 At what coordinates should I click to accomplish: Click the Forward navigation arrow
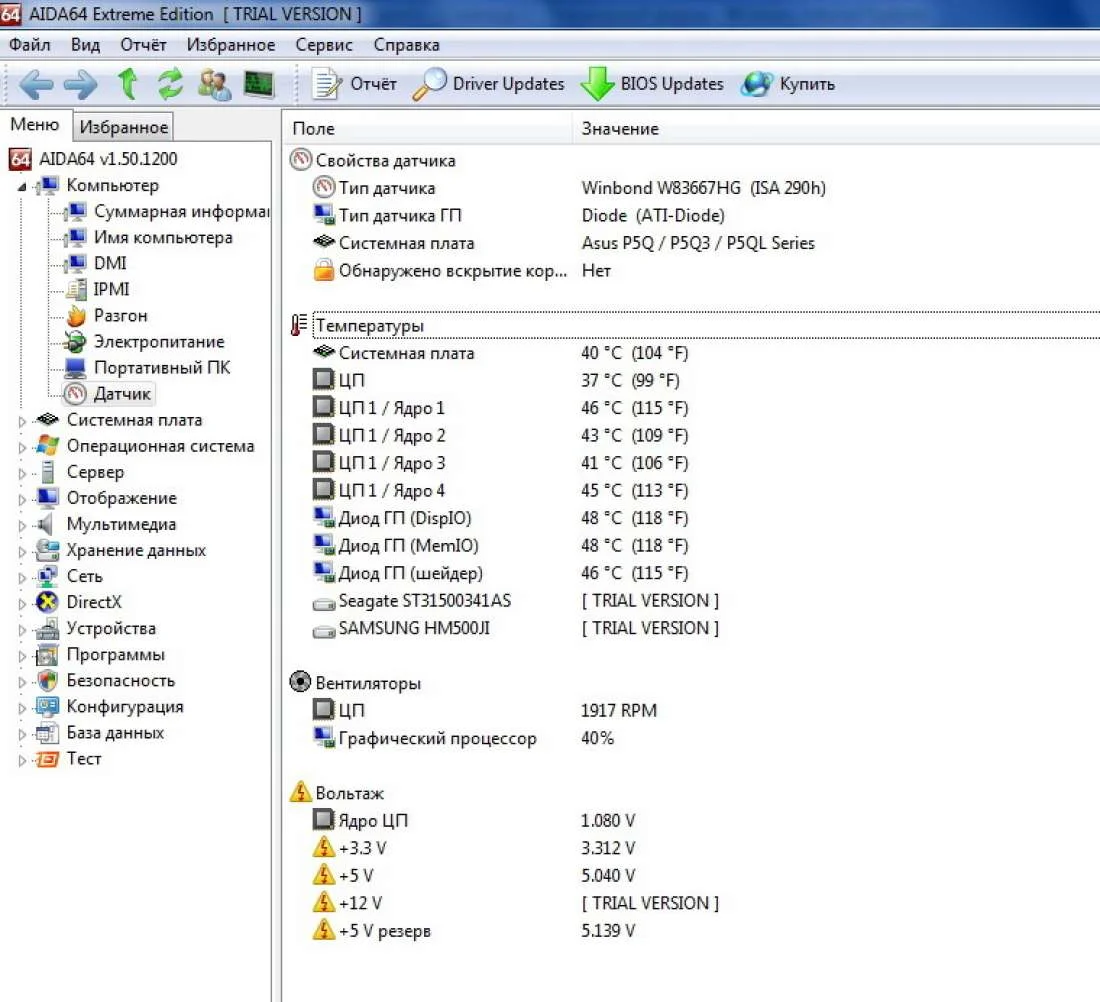click(80, 84)
